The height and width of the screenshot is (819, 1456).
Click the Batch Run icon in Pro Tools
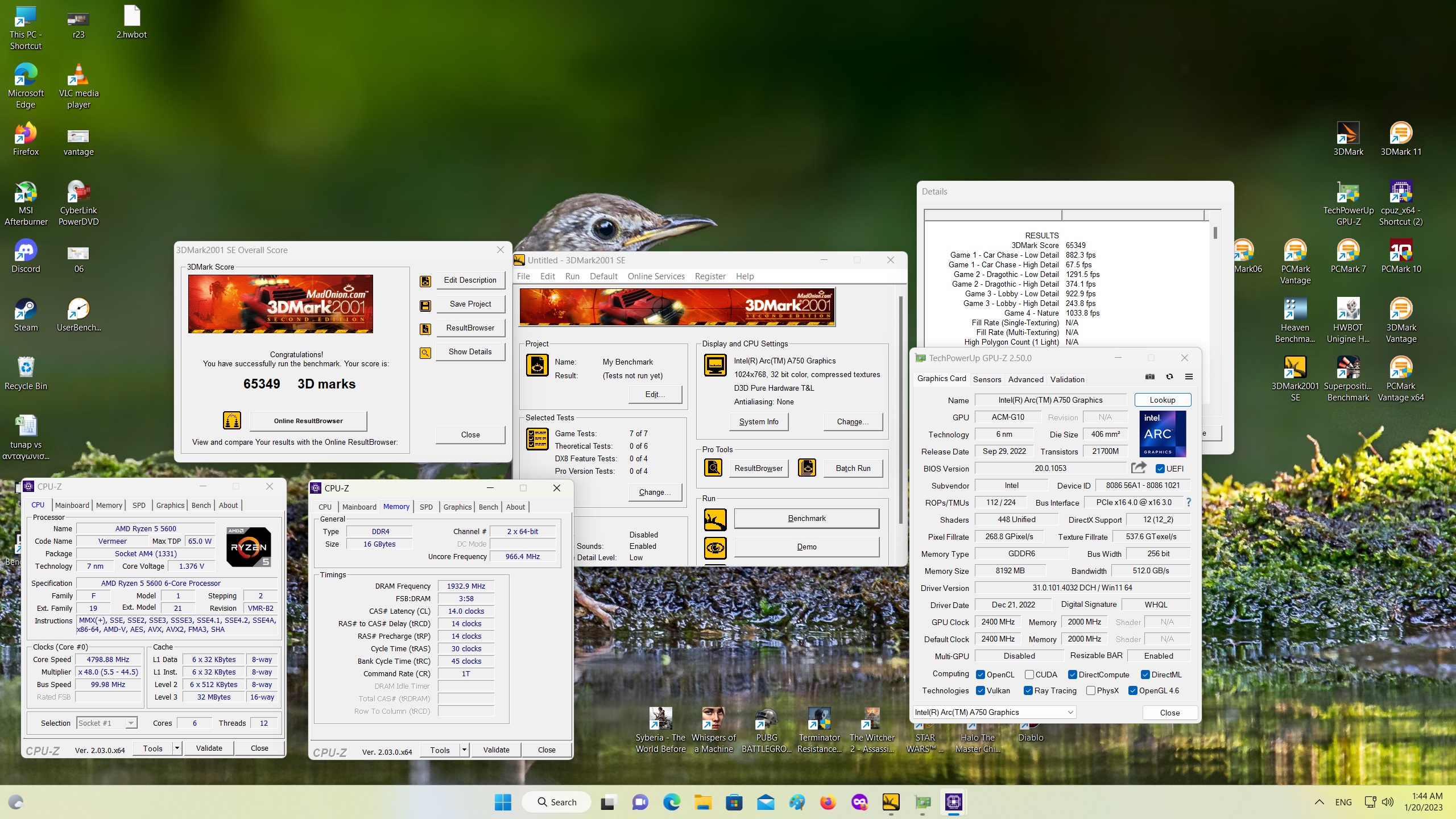807,468
